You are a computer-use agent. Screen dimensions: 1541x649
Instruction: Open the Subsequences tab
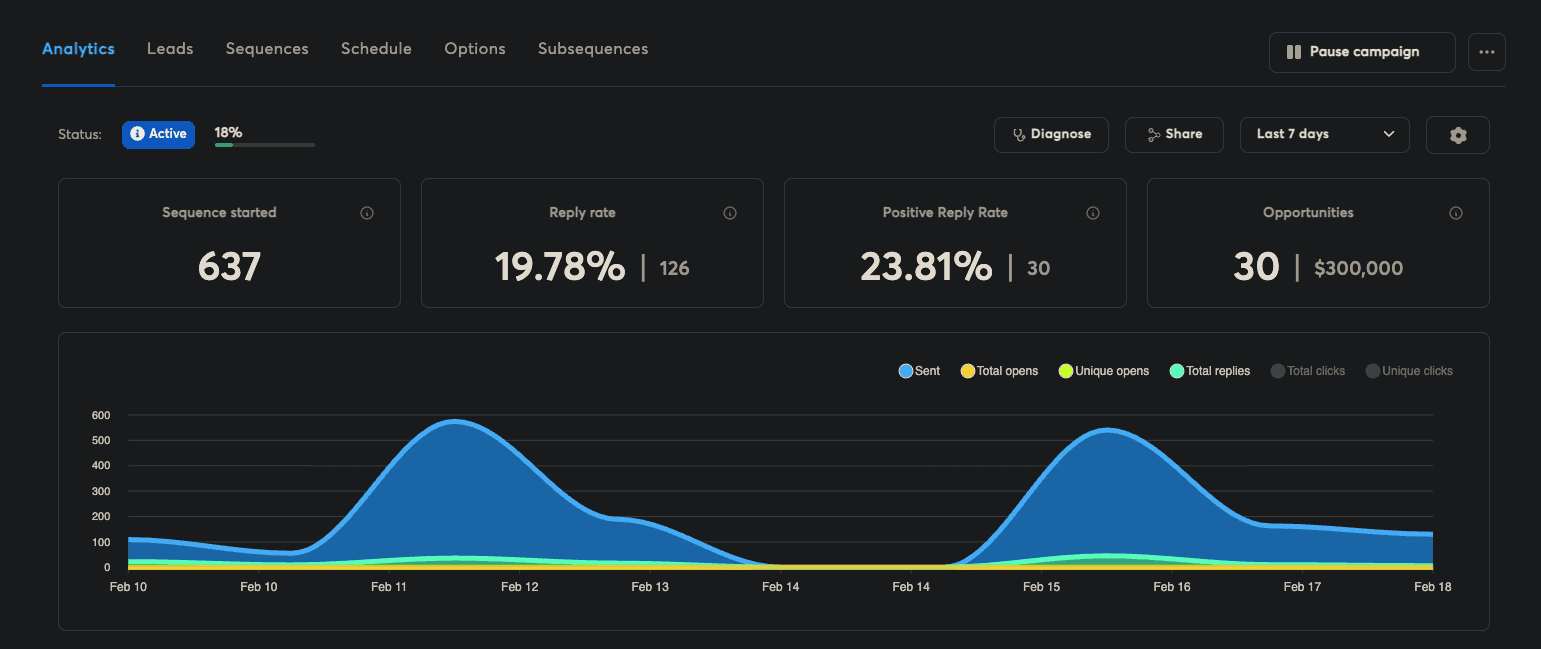(x=592, y=48)
